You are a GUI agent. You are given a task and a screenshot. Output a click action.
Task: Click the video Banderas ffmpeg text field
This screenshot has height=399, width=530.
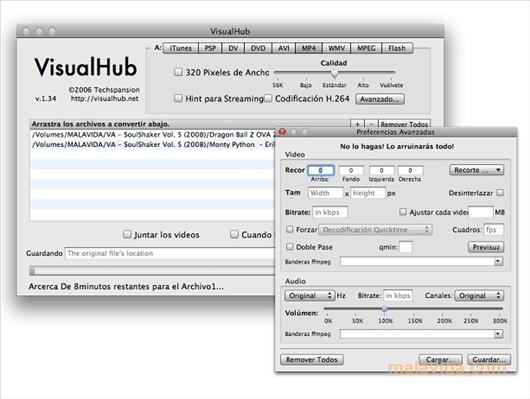click(417, 261)
